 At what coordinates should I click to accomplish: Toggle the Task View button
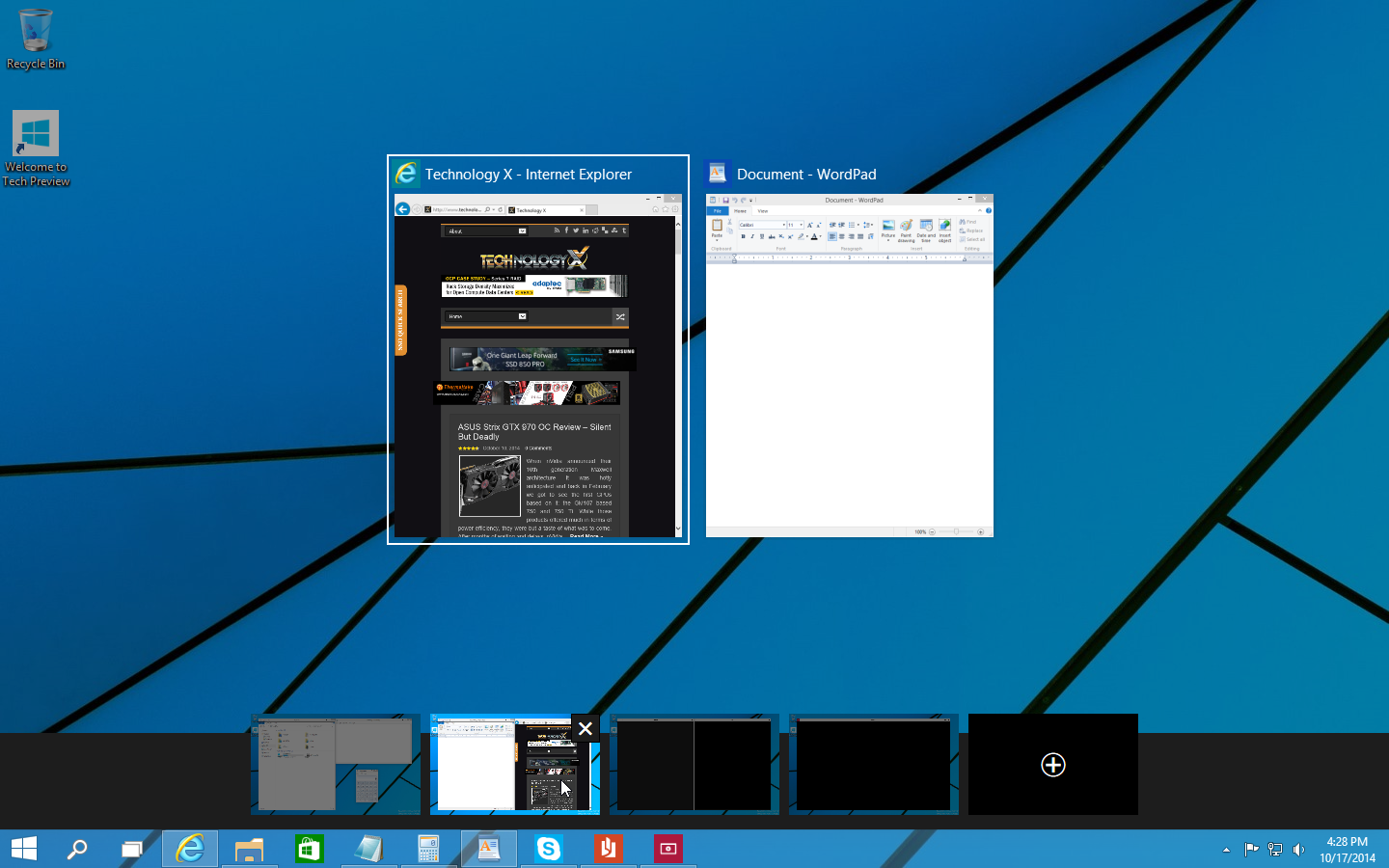tap(131, 849)
